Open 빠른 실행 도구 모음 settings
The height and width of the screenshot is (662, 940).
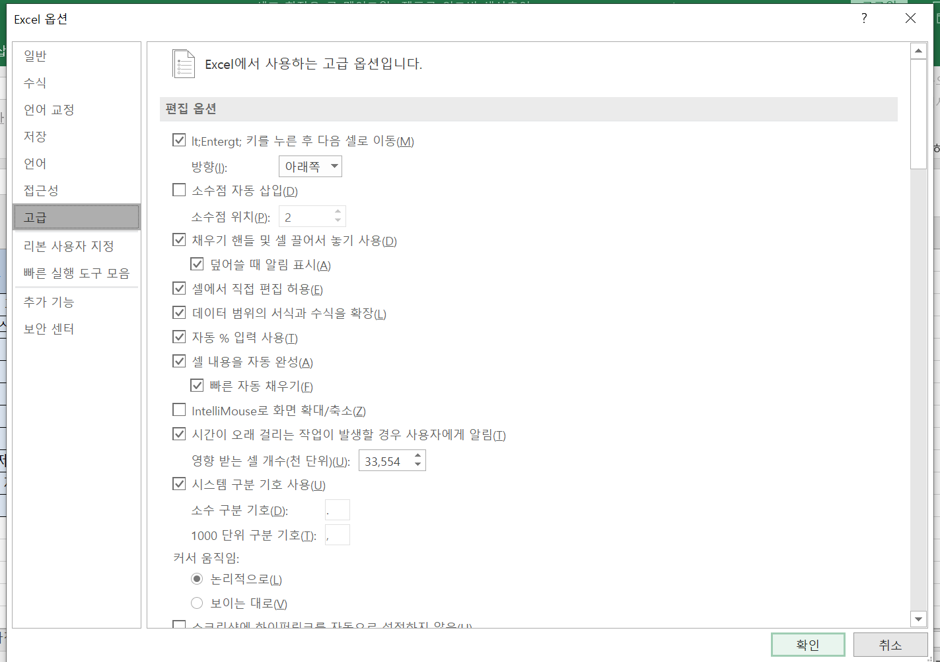76,273
